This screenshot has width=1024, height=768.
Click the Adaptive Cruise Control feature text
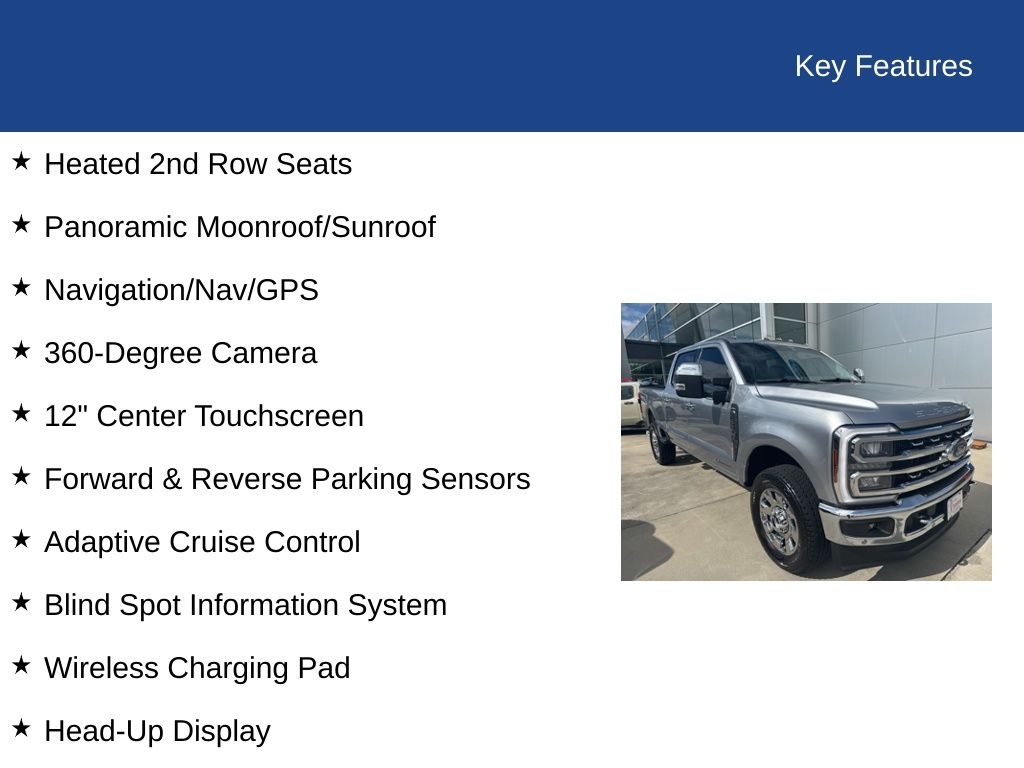202,542
